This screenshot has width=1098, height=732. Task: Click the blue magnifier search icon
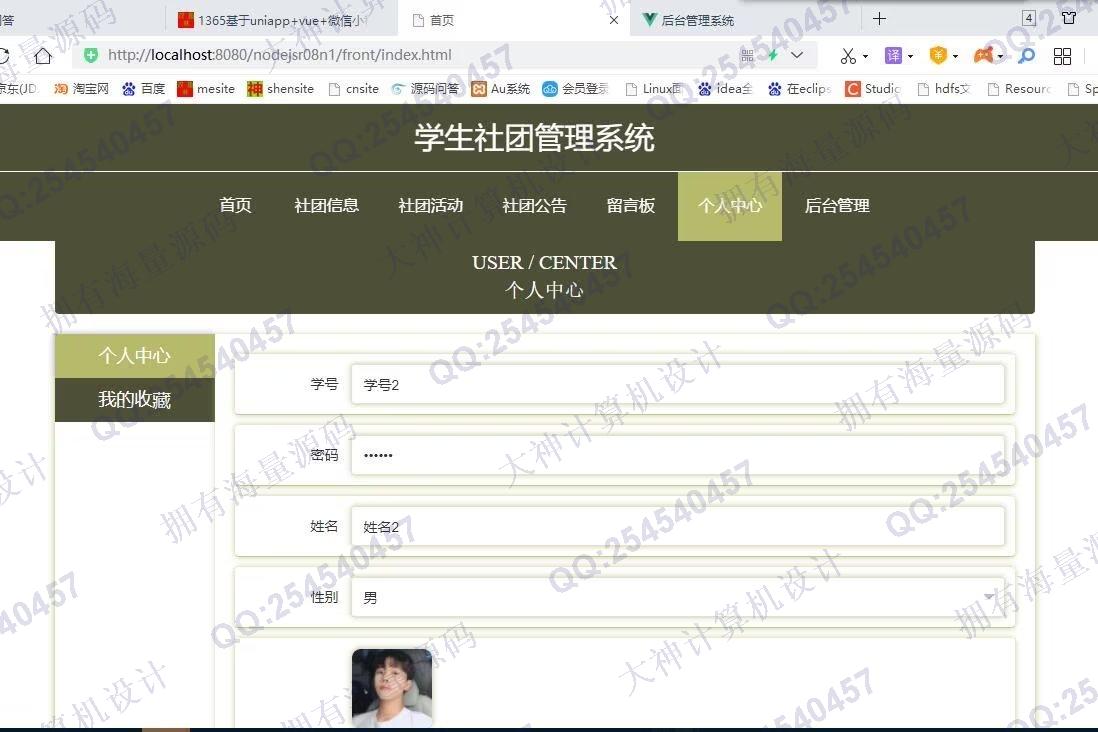[x=1027, y=55]
